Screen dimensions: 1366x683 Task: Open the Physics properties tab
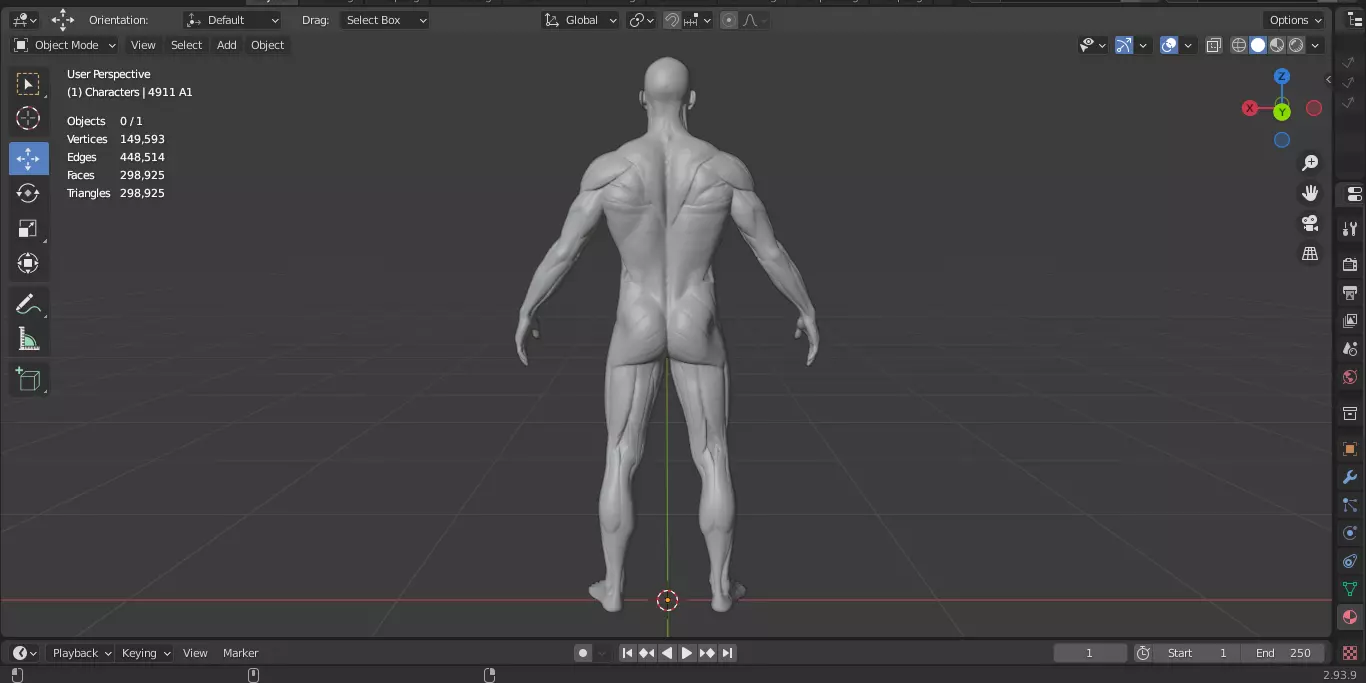1350,533
